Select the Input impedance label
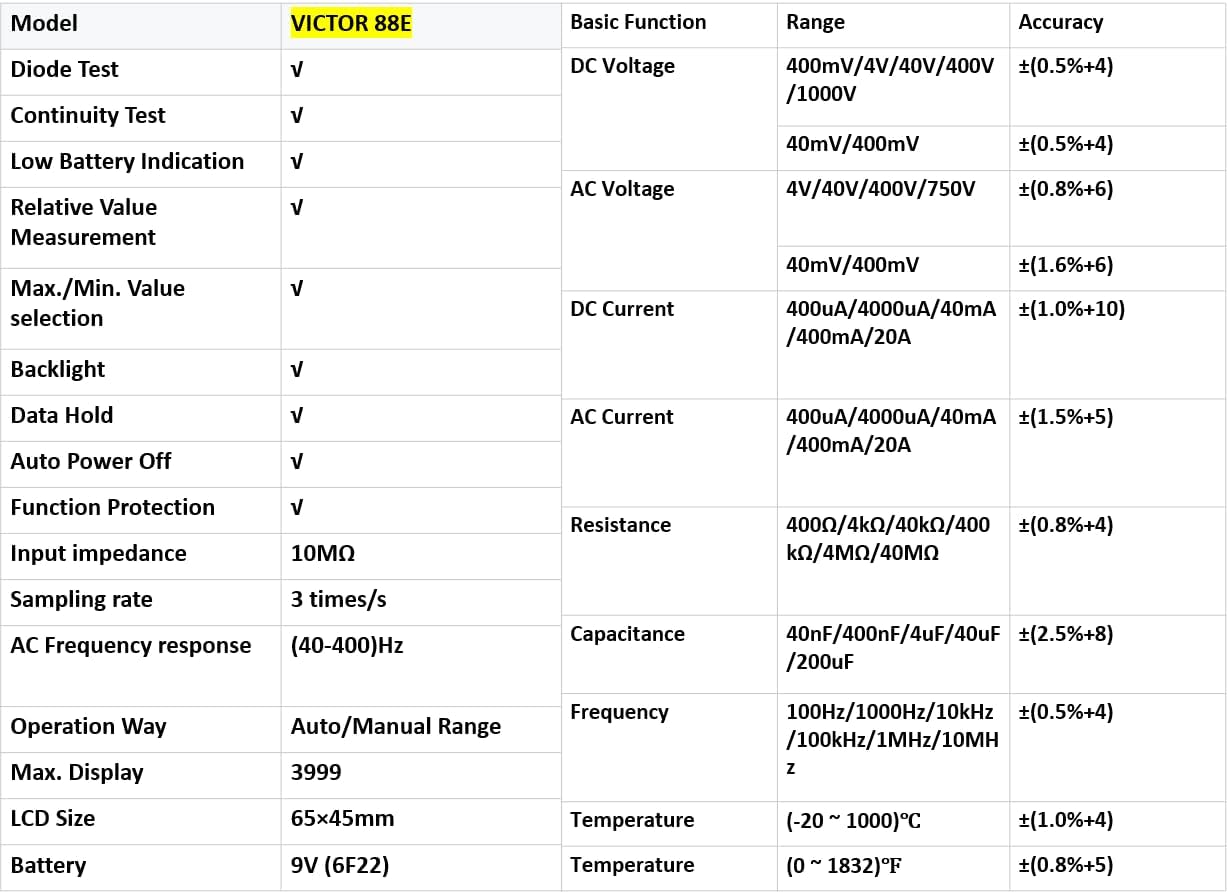This screenshot has width=1227, height=895. 98,554
